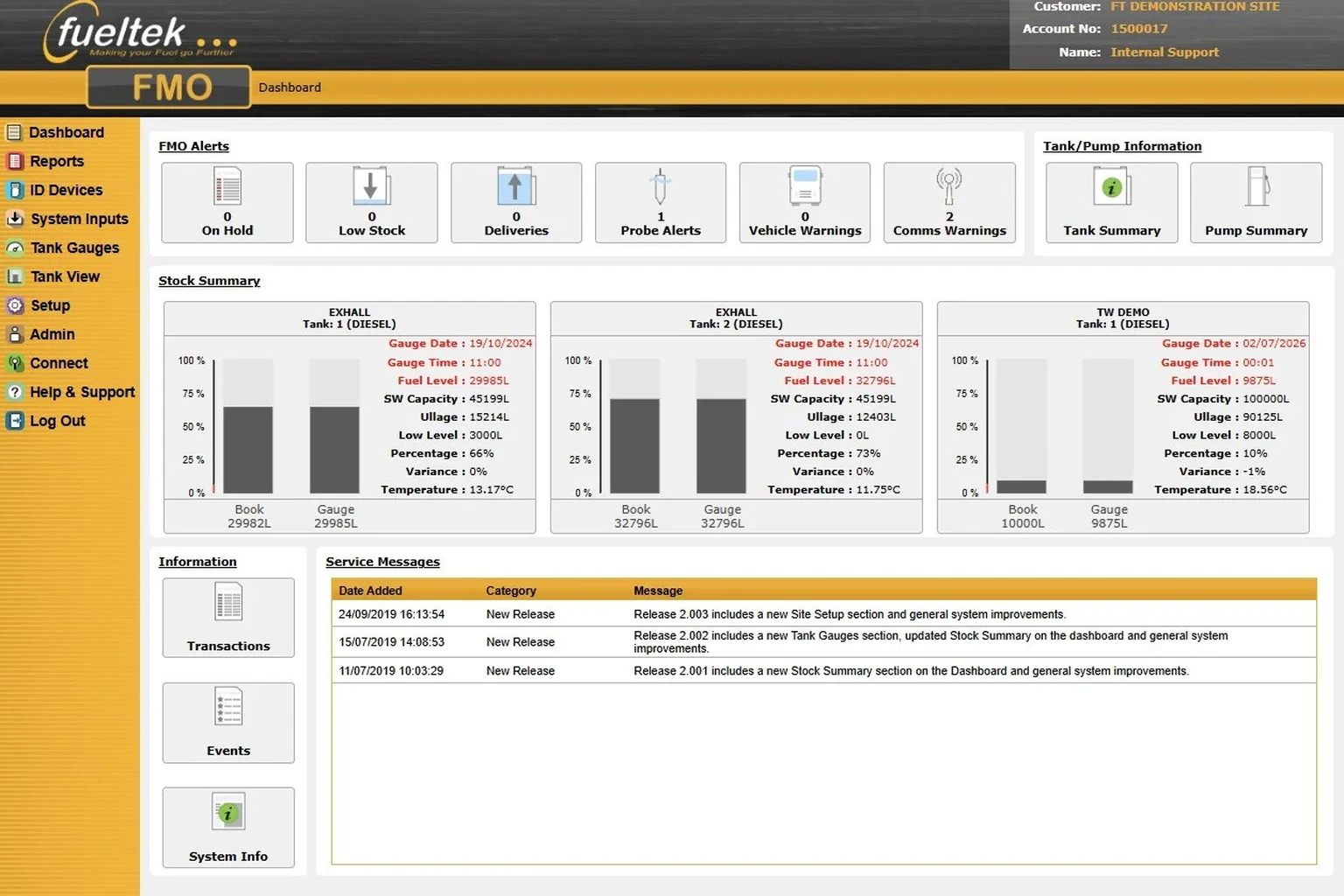This screenshot has height=896, width=1344.
Task: Click the Date Added column header
Action: click(x=370, y=591)
